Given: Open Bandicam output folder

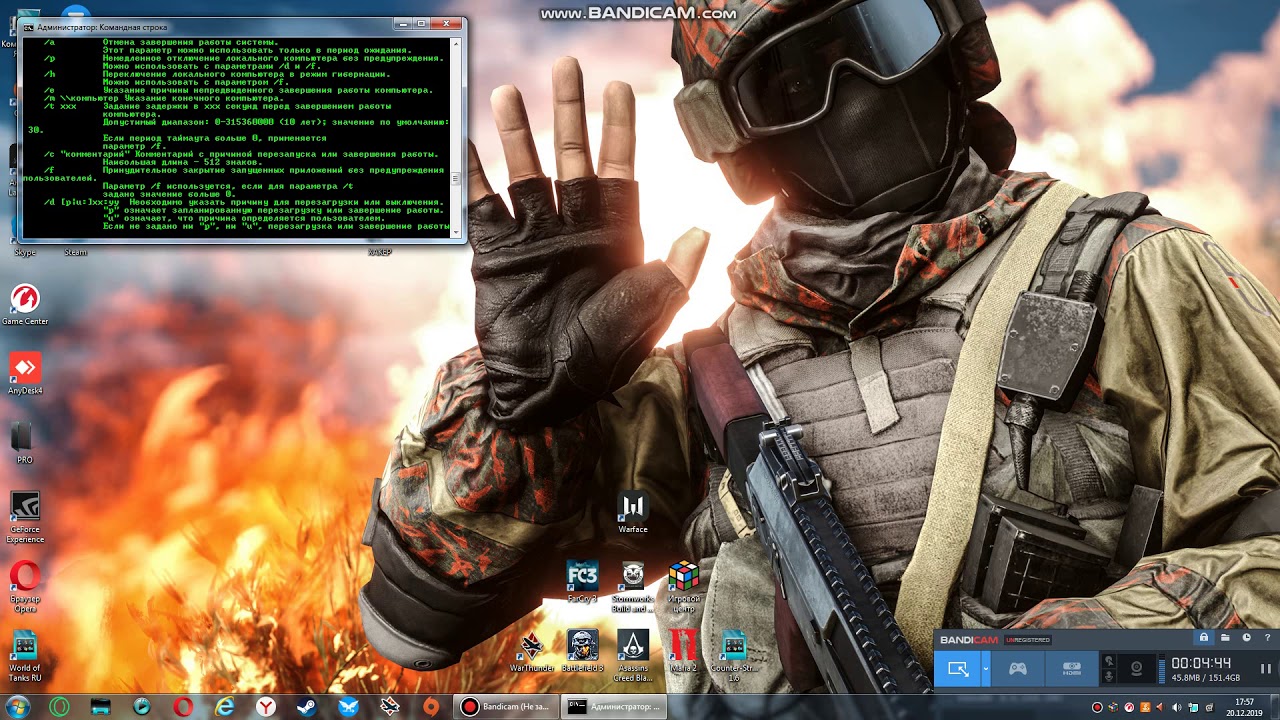Looking at the screenshot, I should tap(1225, 638).
